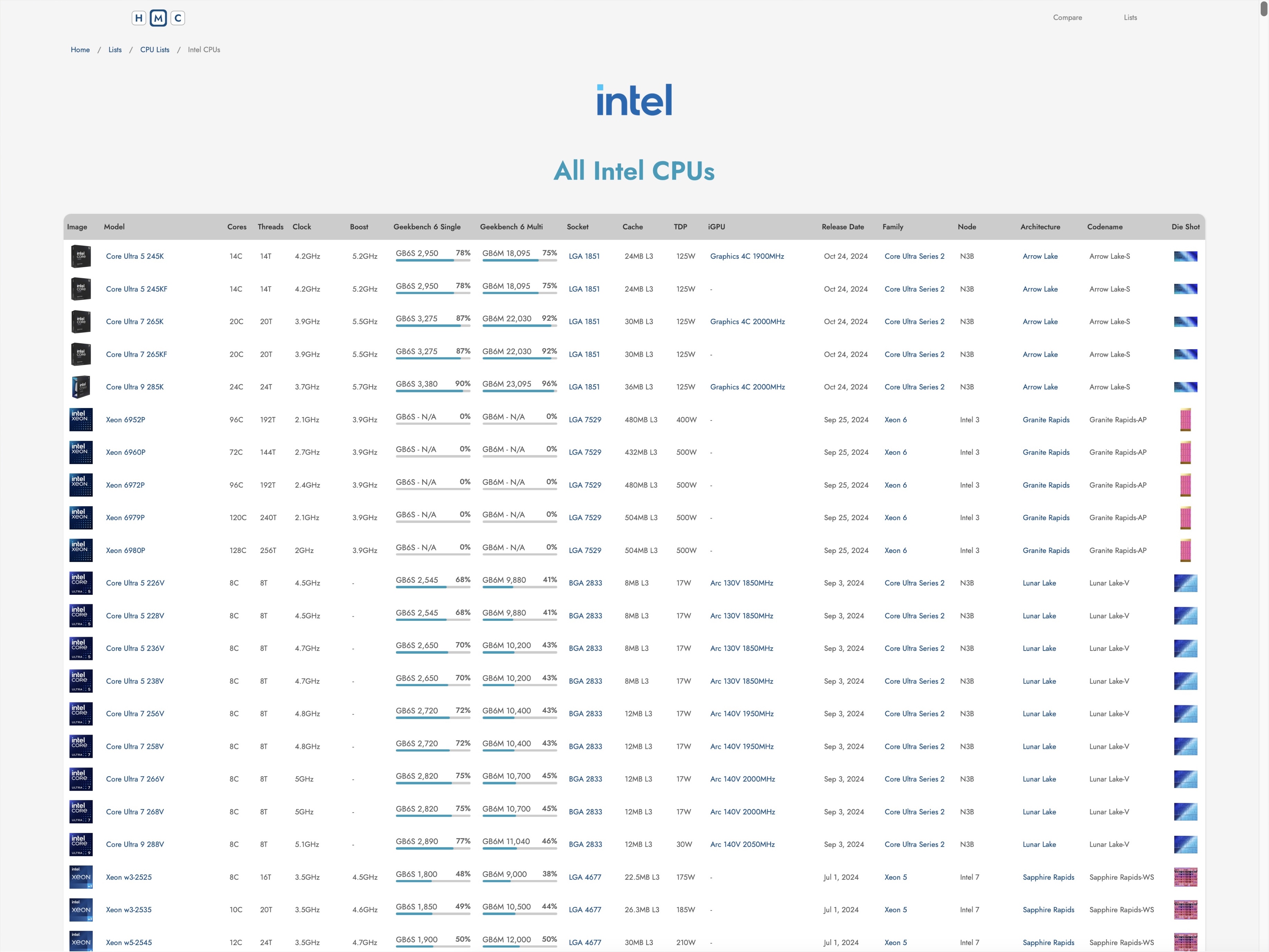Open LGA 1851 socket link for 245K

coord(584,256)
